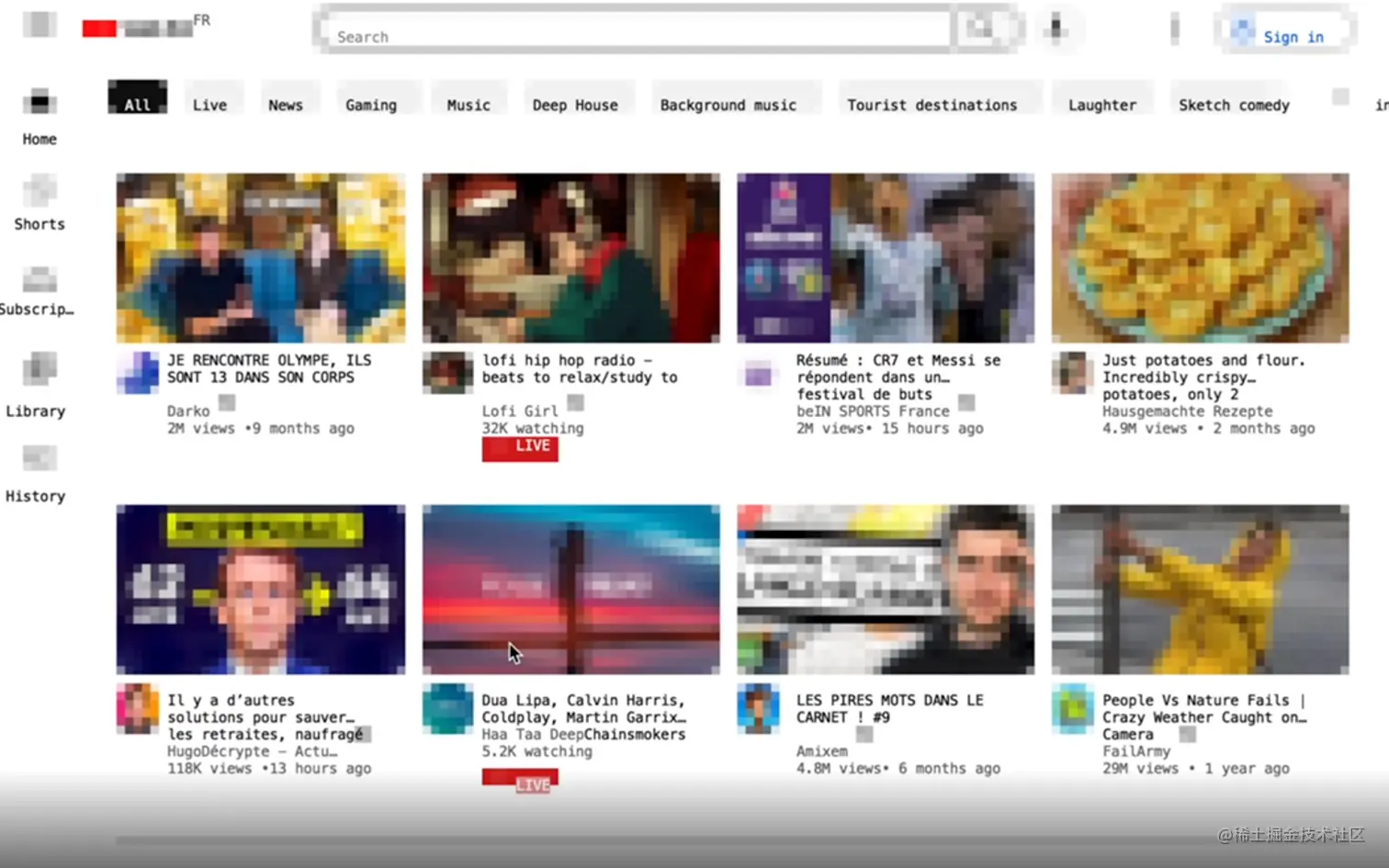Click Amixem channel name
Image resolution: width=1389 pixels, height=868 pixels.
tap(822, 750)
